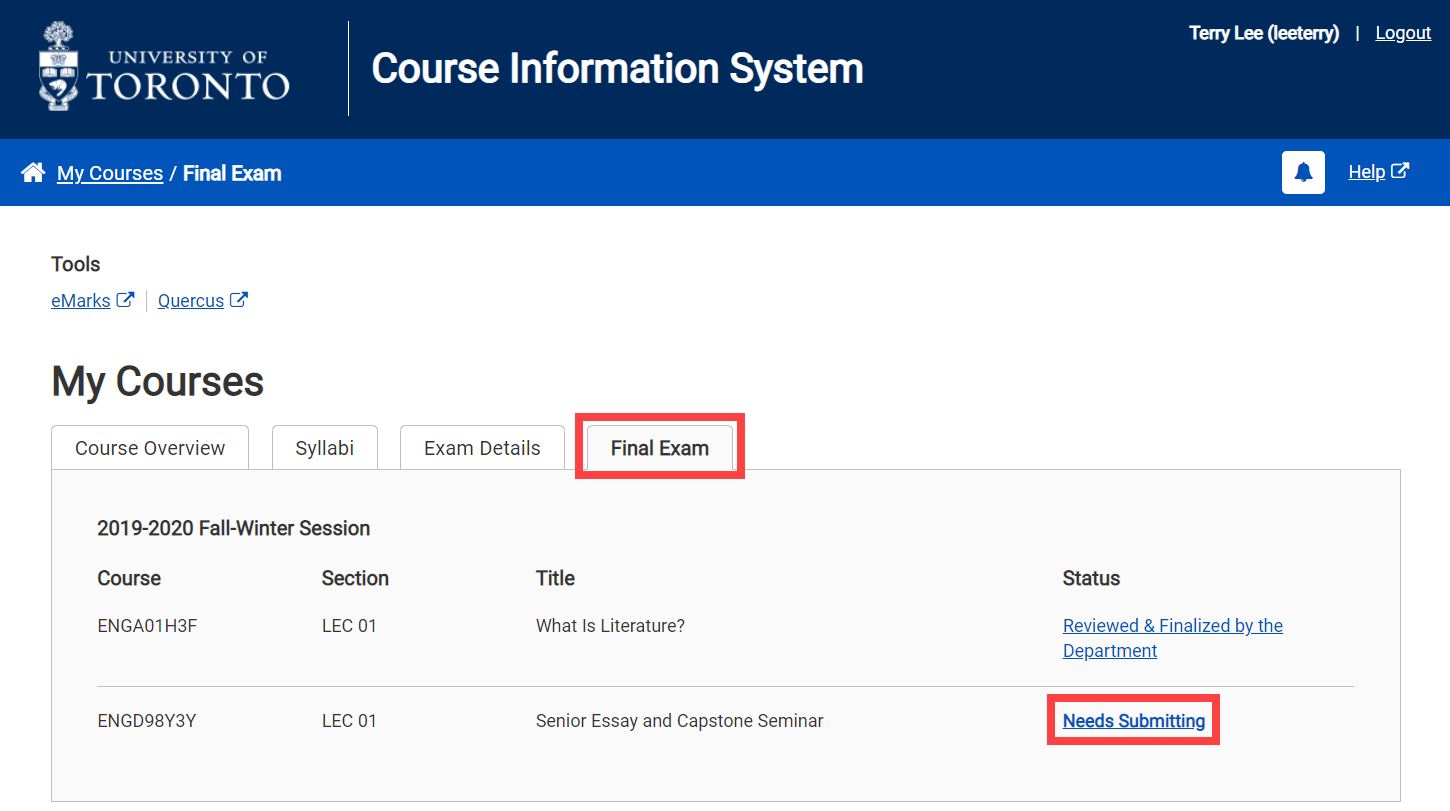Click Terry Lee (leeterry) user name
1450x811 pixels.
point(1264,33)
